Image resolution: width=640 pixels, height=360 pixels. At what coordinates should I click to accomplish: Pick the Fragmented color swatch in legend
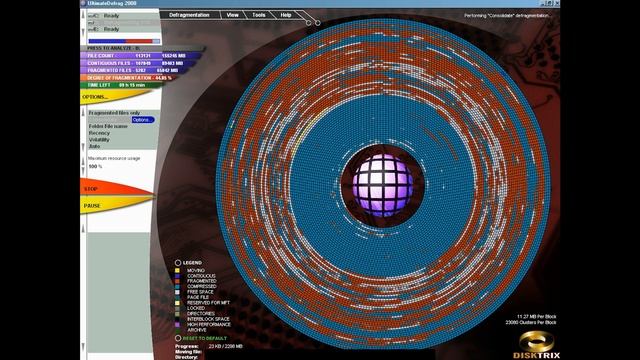(x=177, y=281)
